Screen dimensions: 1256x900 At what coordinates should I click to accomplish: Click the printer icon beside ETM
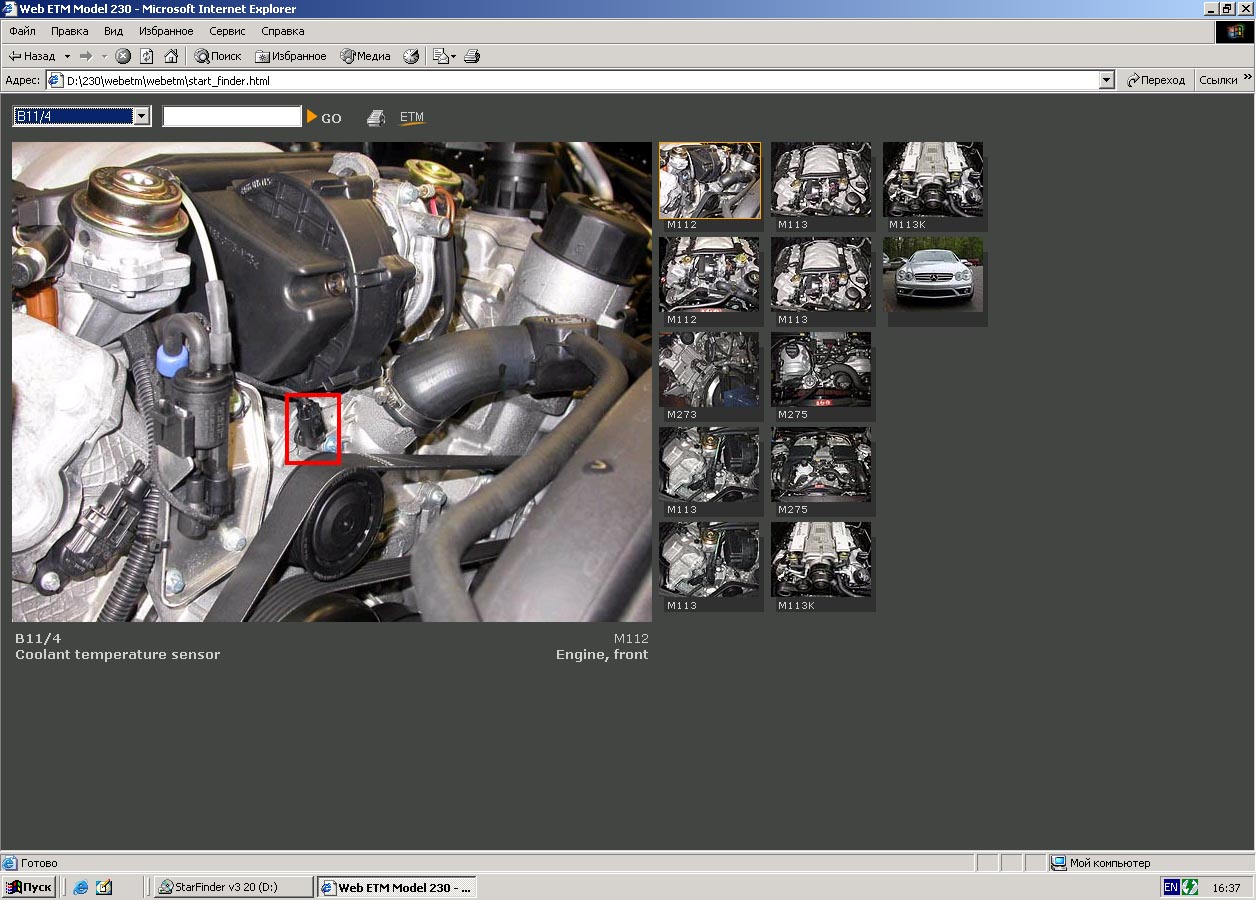tap(376, 118)
